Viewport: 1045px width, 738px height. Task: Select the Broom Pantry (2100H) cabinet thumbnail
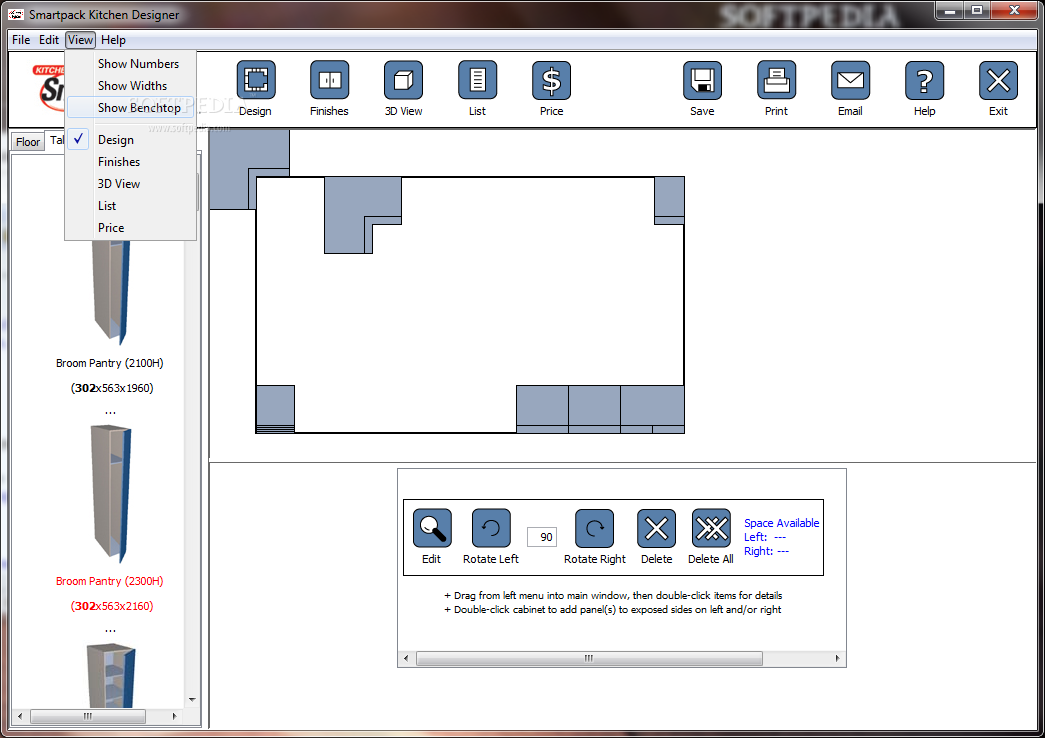click(x=111, y=292)
